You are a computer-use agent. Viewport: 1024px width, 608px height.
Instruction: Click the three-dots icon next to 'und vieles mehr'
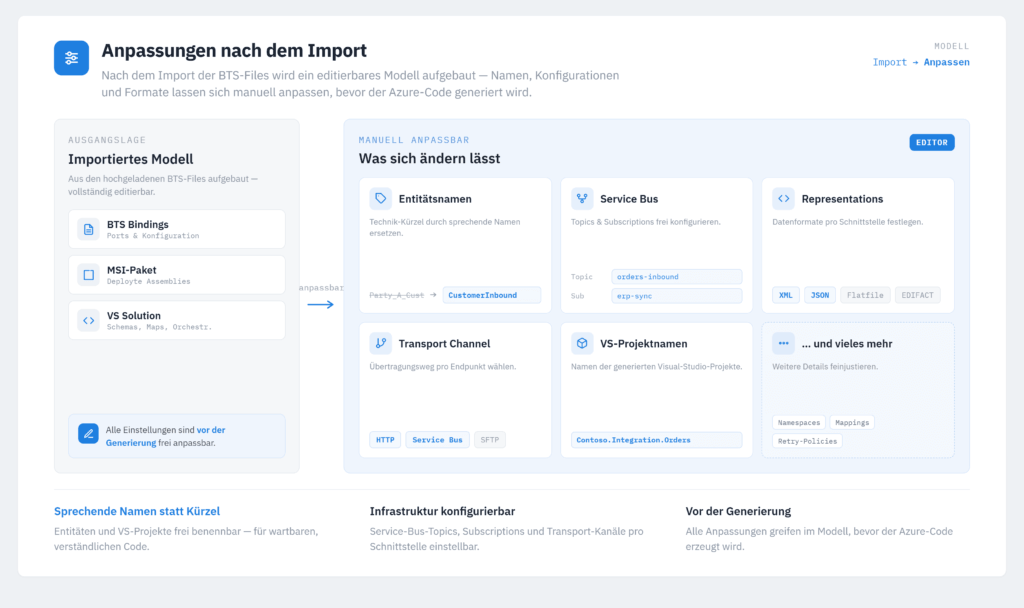[x=784, y=343]
